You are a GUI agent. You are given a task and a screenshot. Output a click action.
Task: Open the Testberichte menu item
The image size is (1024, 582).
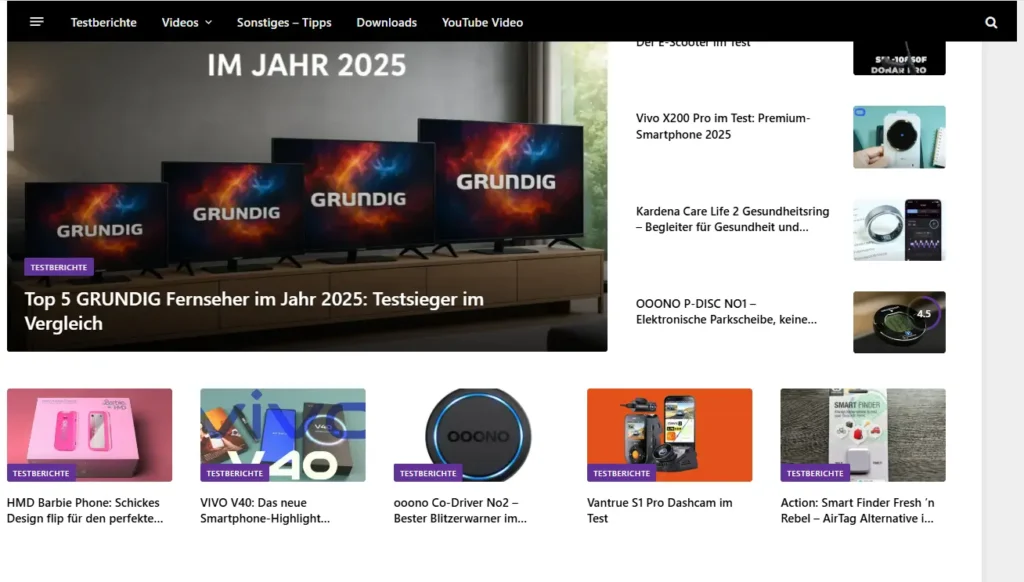click(104, 21)
